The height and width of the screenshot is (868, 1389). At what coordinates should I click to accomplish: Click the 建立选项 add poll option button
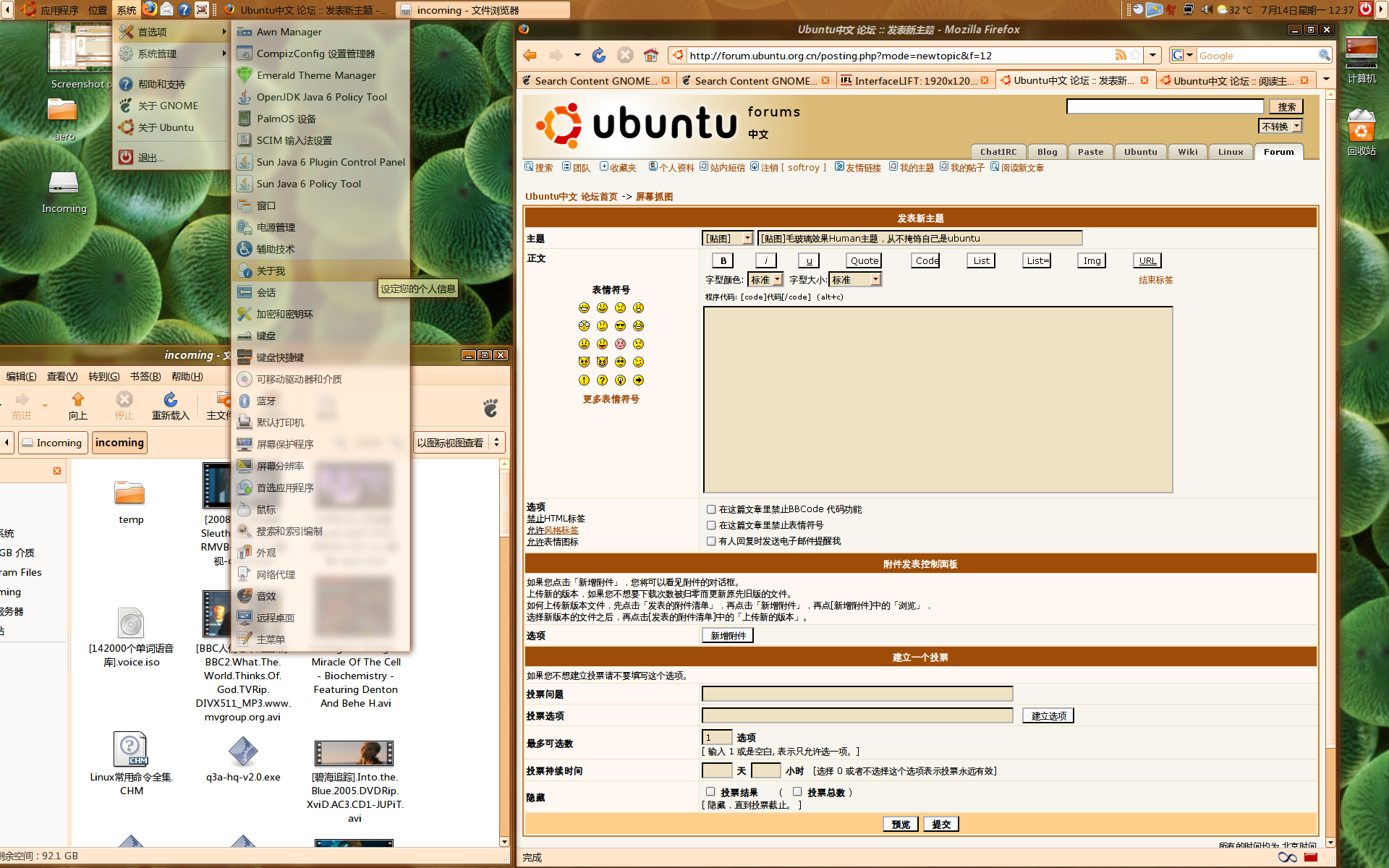[x=1048, y=715]
